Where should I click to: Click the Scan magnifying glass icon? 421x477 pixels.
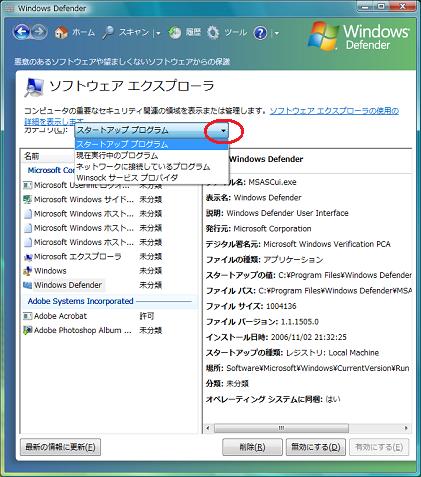coord(108,33)
